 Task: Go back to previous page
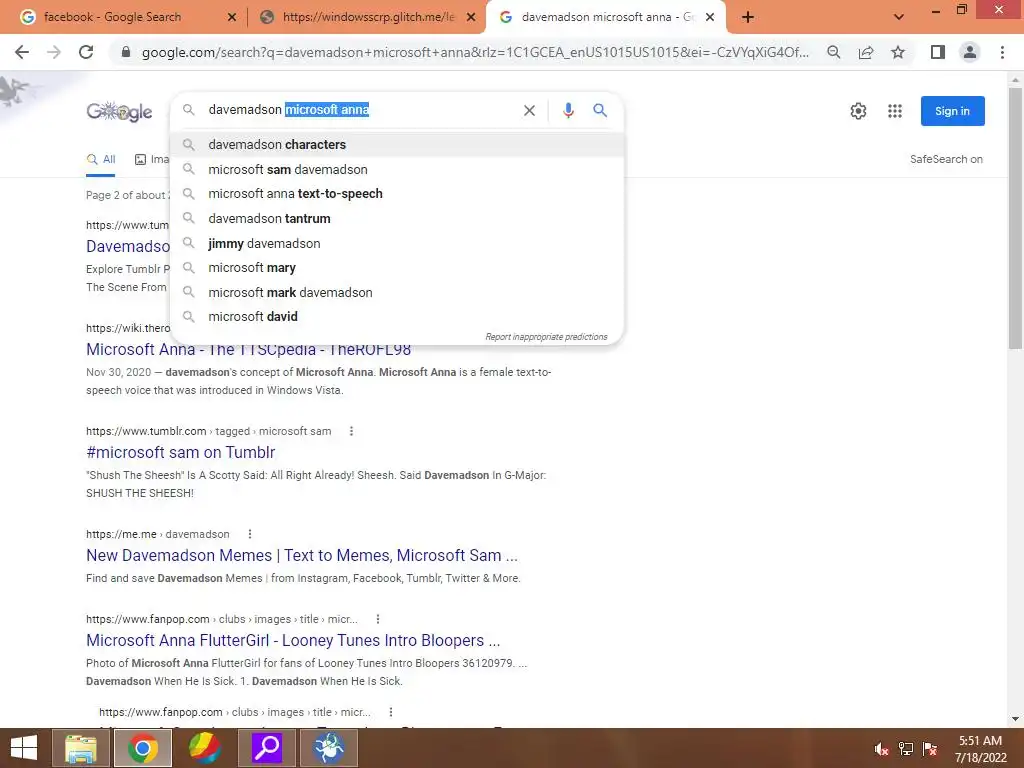pyautogui.click(x=22, y=52)
